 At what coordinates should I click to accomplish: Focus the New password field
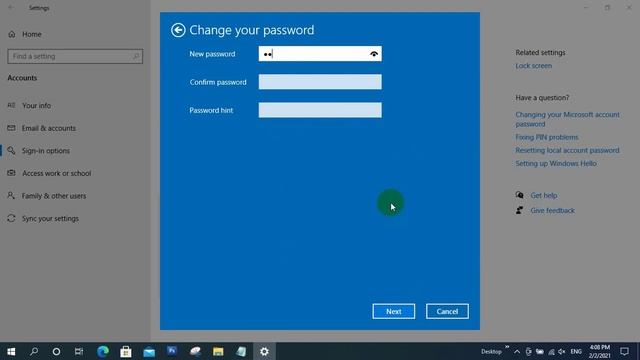(x=320, y=54)
